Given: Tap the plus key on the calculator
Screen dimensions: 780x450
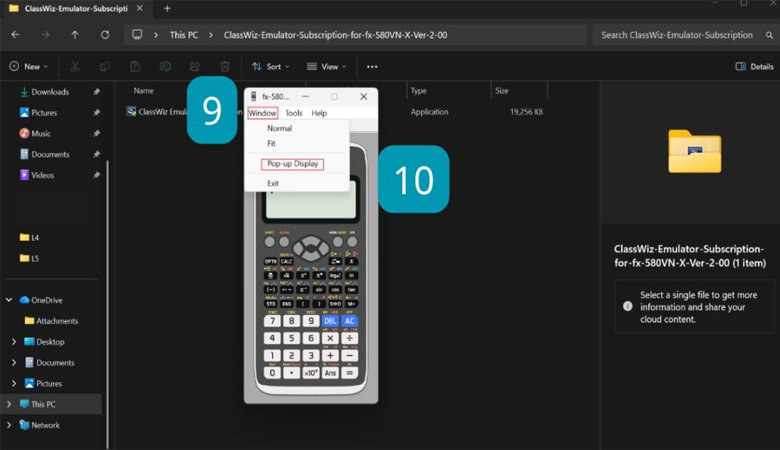Looking at the screenshot, I should (x=330, y=356).
